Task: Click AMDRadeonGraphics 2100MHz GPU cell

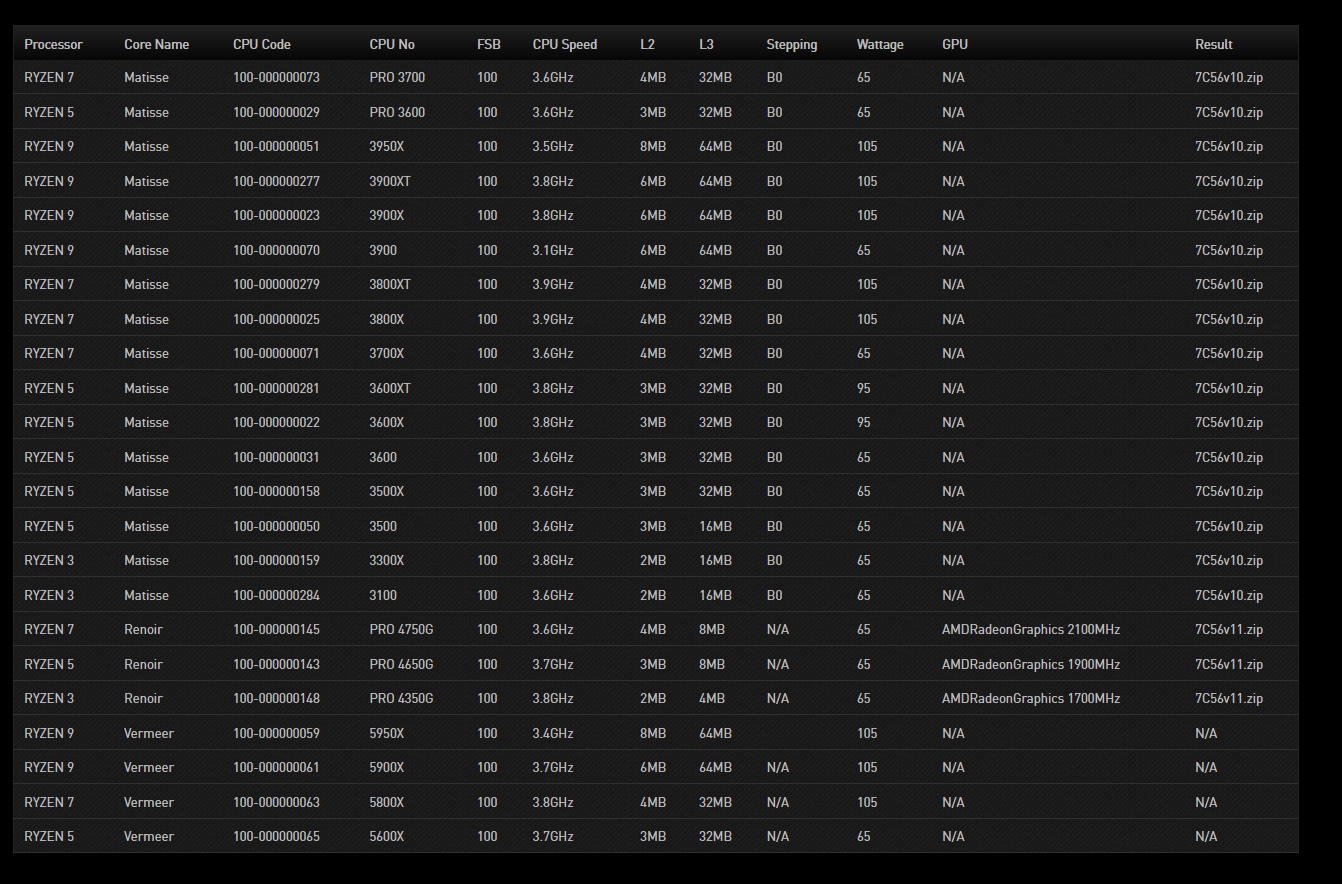Action: (1031, 629)
